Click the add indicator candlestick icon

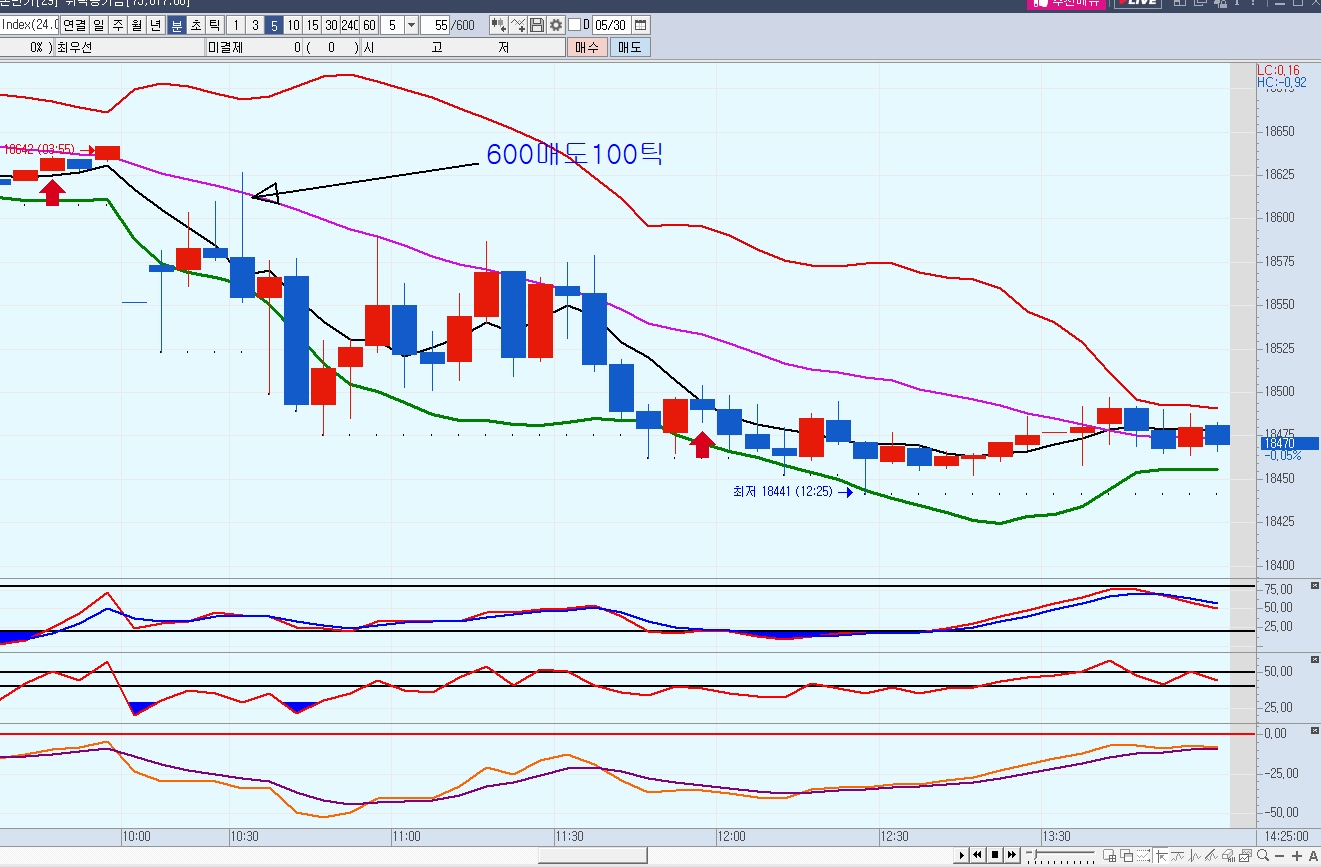tap(499, 25)
